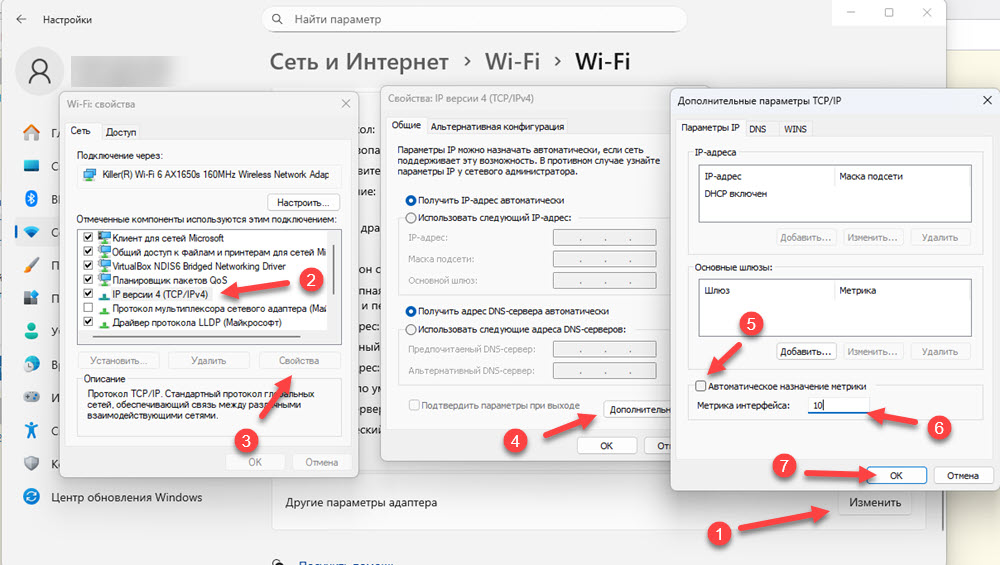This screenshot has height=565, width=1000.
Task: Select the Bluetooth sidebar icon
Action: tap(31, 199)
